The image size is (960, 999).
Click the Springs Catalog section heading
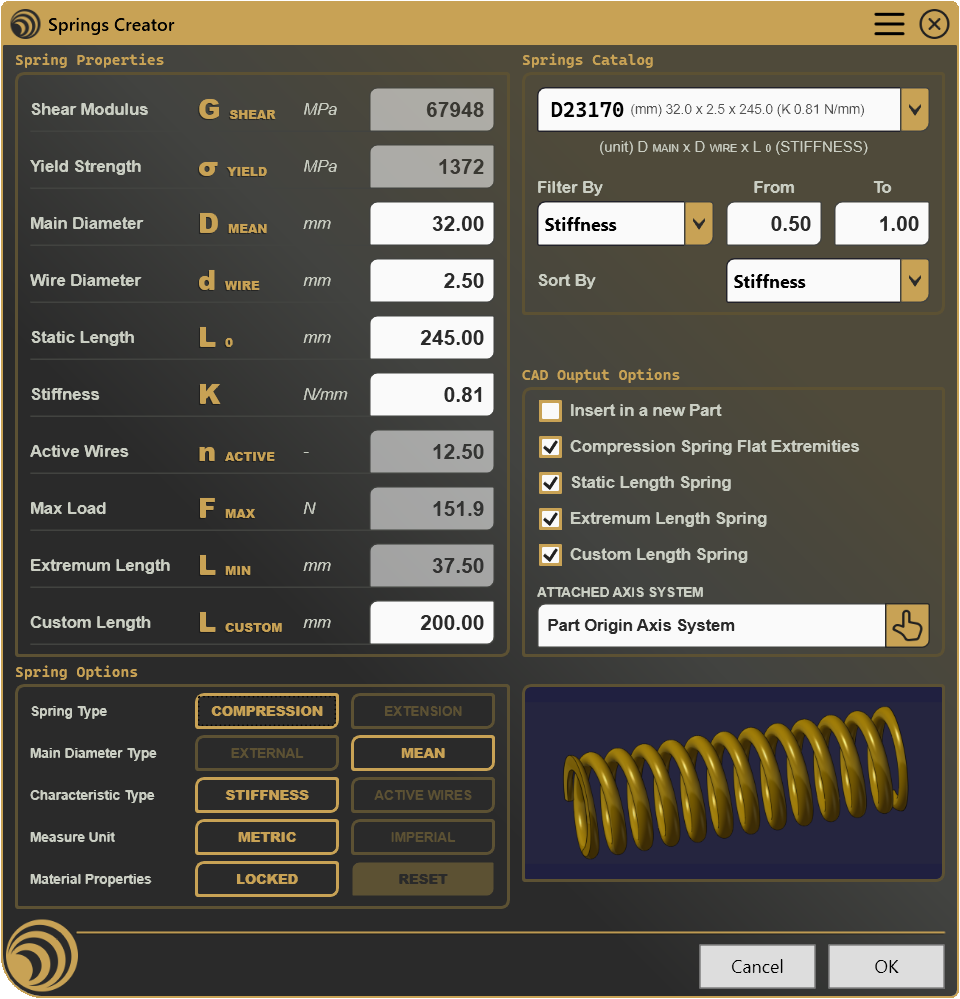[587, 61]
